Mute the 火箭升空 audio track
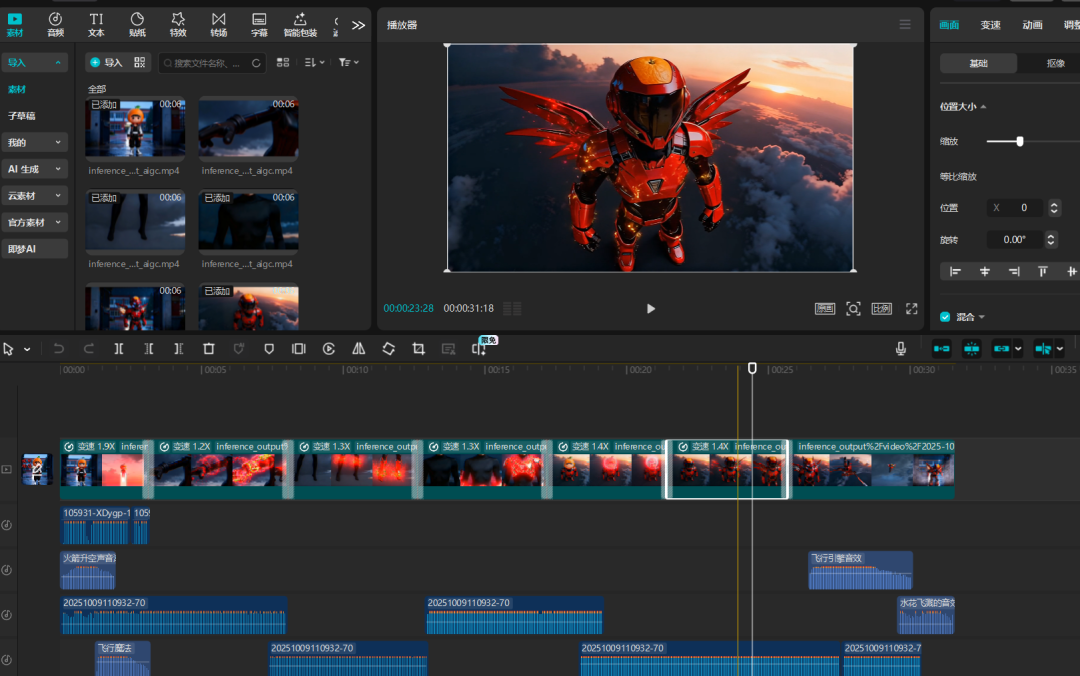The height and width of the screenshot is (676, 1080). 7,570
